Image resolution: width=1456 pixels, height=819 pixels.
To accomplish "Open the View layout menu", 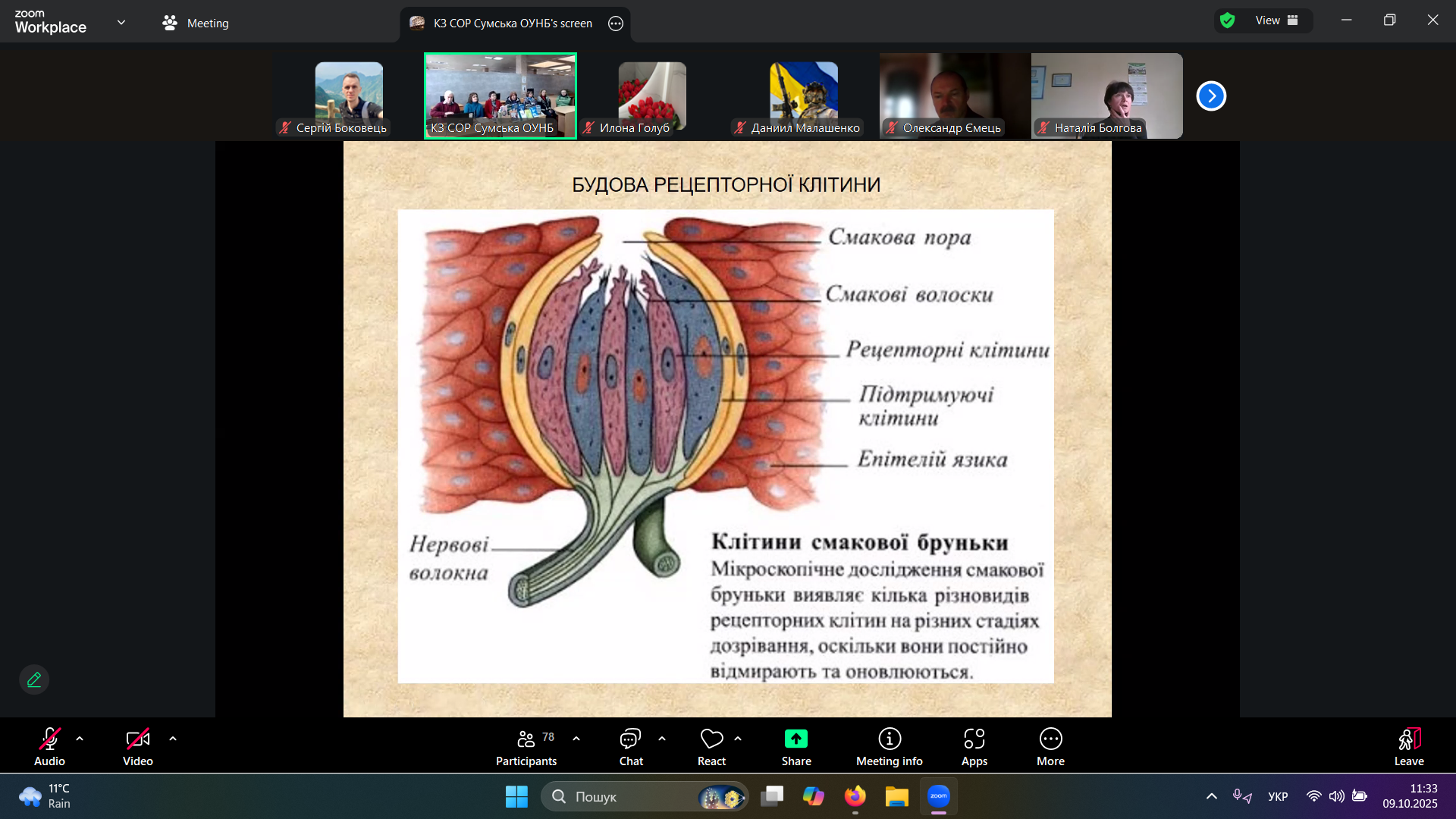I will click(x=1276, y=20).
